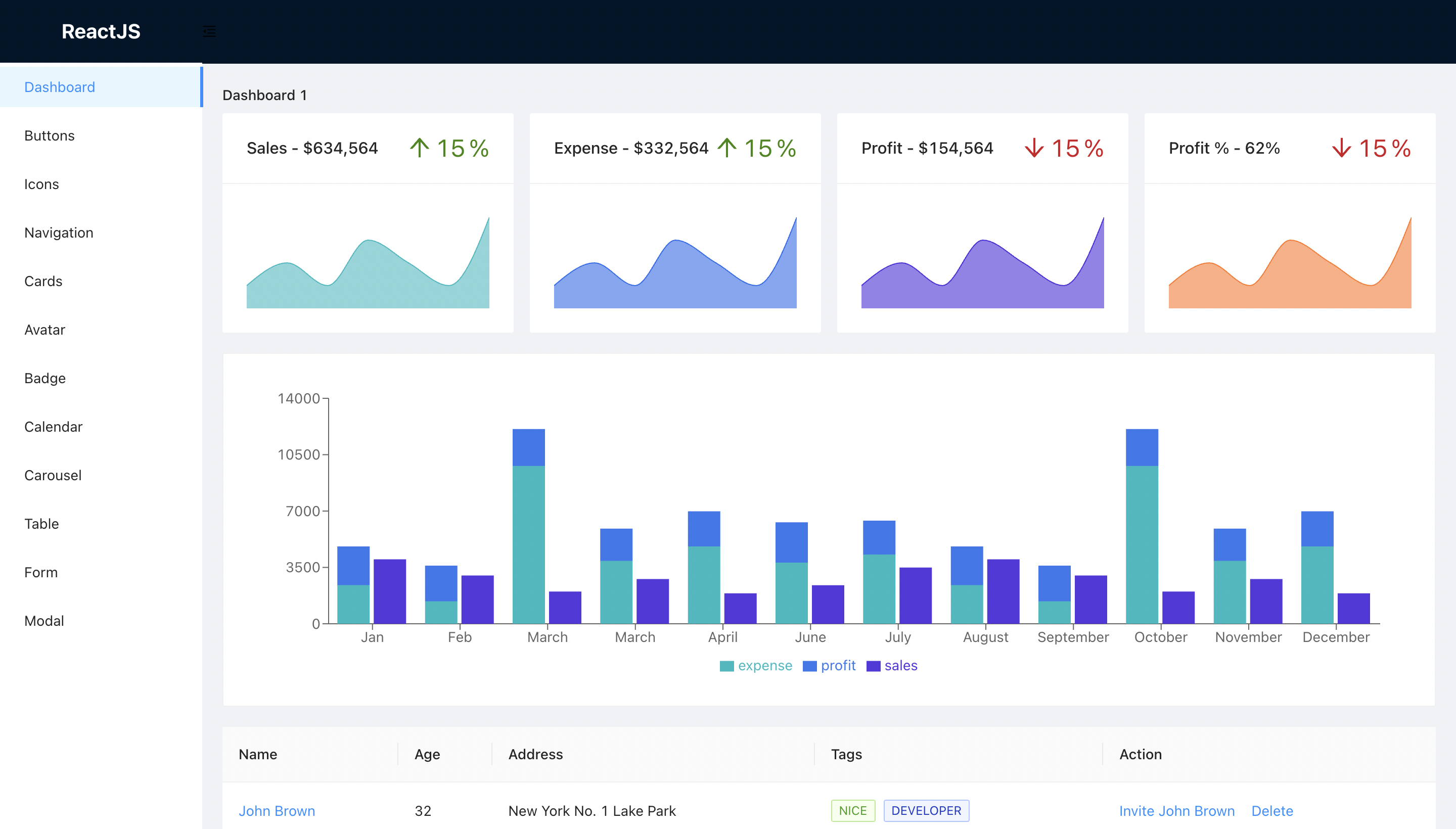This screenshot has width=1456, height=829.
Task: Click Invite John Brown link
Action: pyautogui.click(x=1176, y=811)
